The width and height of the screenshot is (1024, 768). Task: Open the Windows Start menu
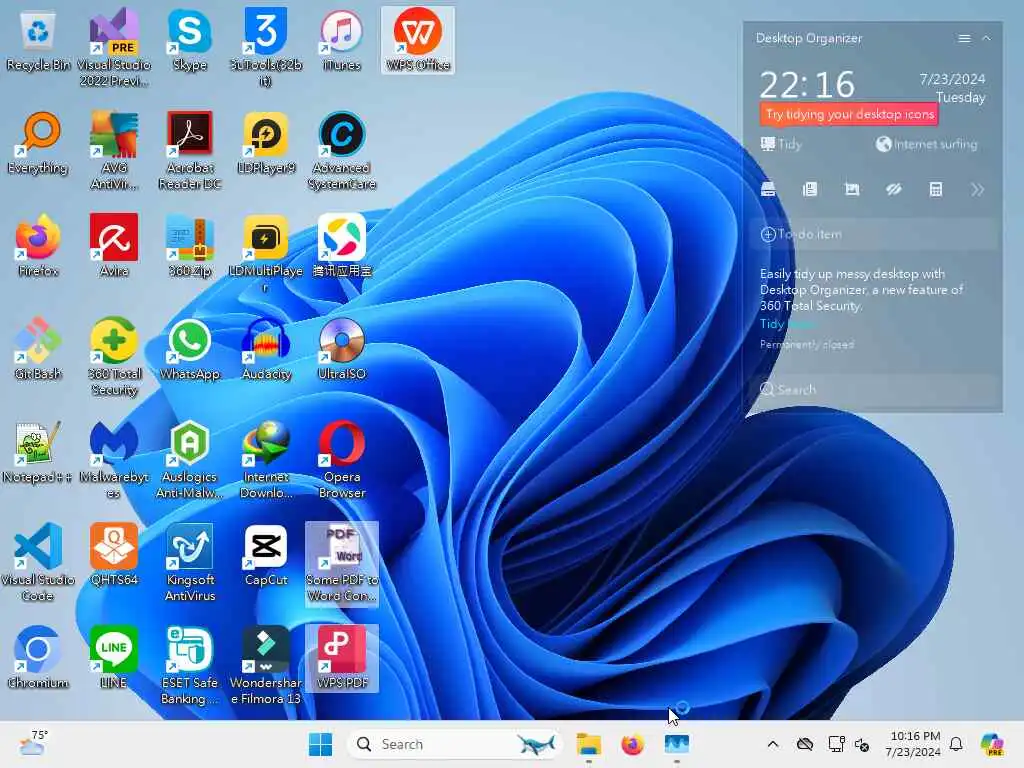pyautogui.click(x=320, y=744)
